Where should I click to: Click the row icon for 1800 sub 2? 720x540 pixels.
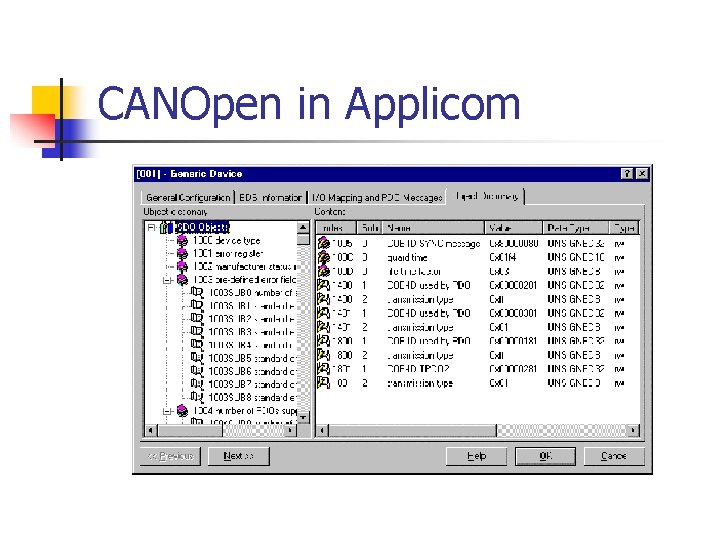pos(324,355)
